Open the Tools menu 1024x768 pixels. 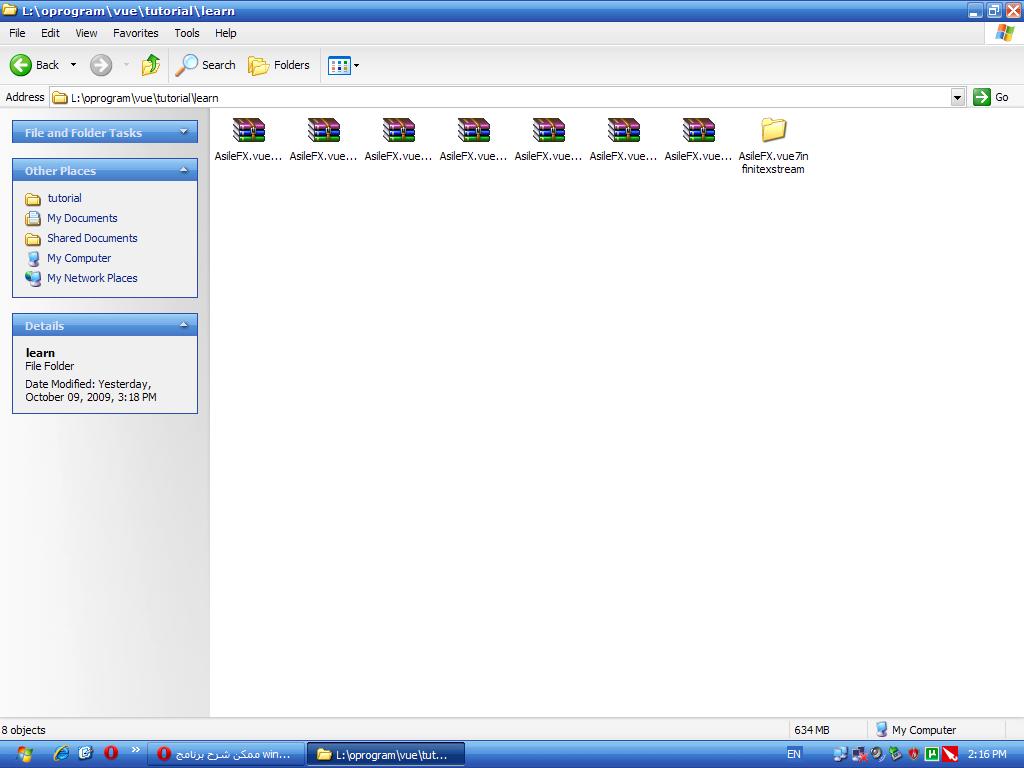(187, 33)
